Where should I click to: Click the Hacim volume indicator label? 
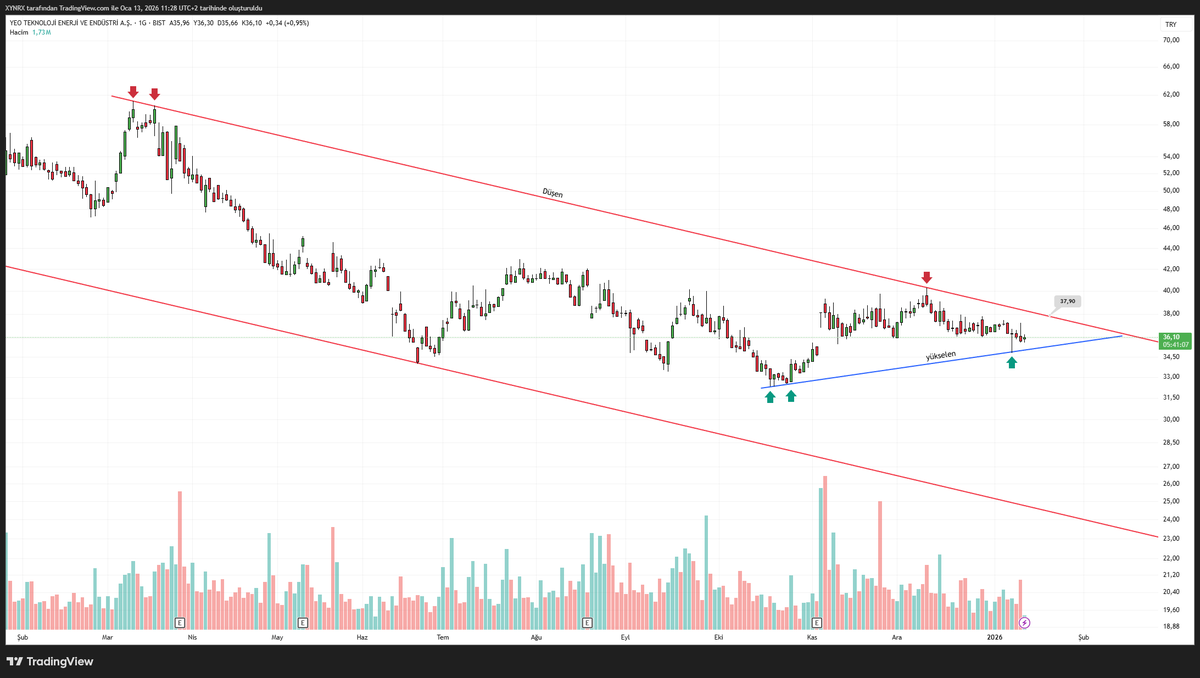19,32
